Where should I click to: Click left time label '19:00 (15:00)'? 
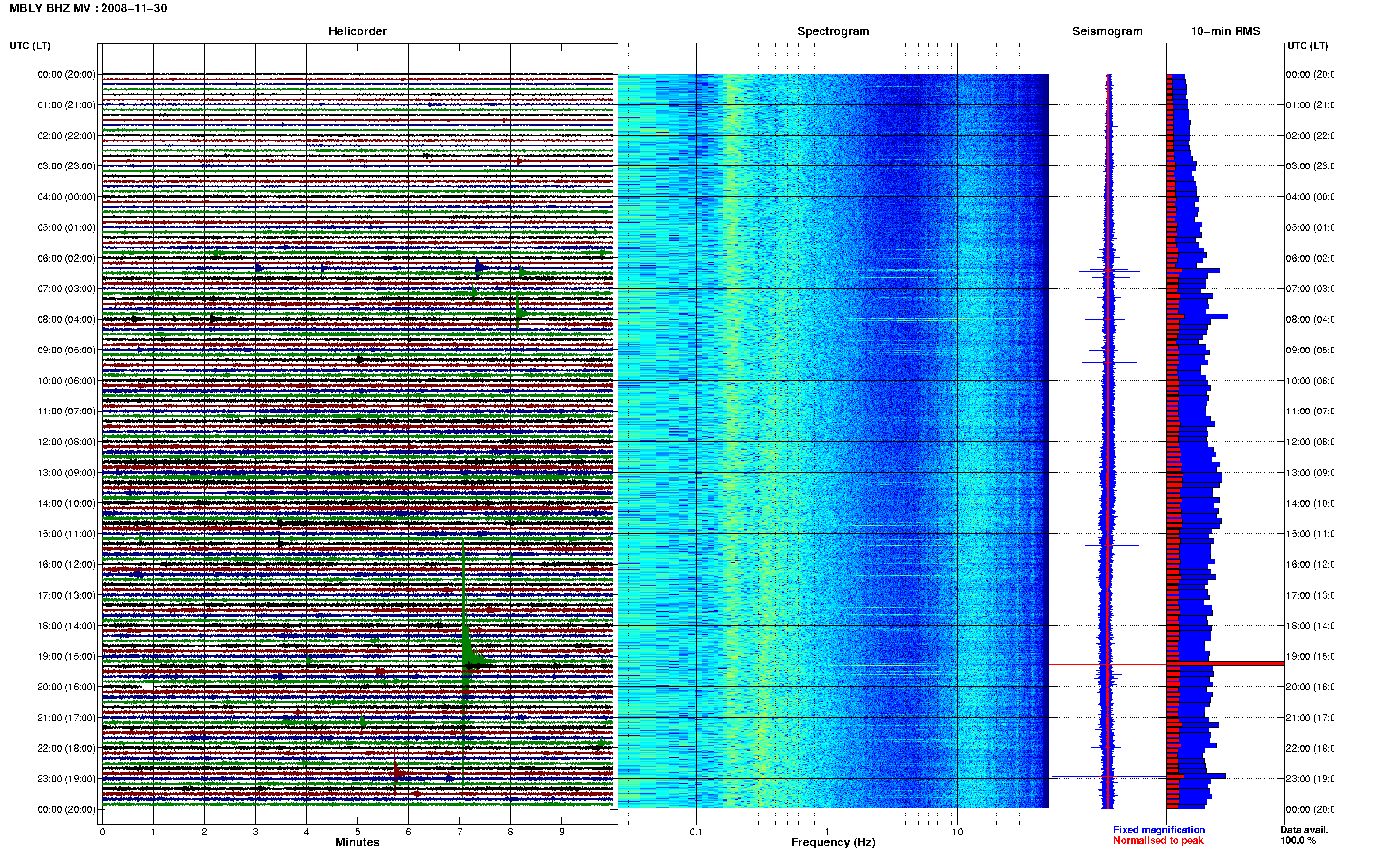coord(66,656)
